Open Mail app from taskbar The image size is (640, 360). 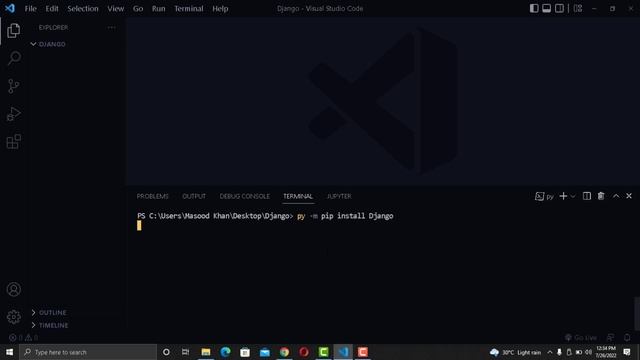pyautogui.click(x=264, y=352)
